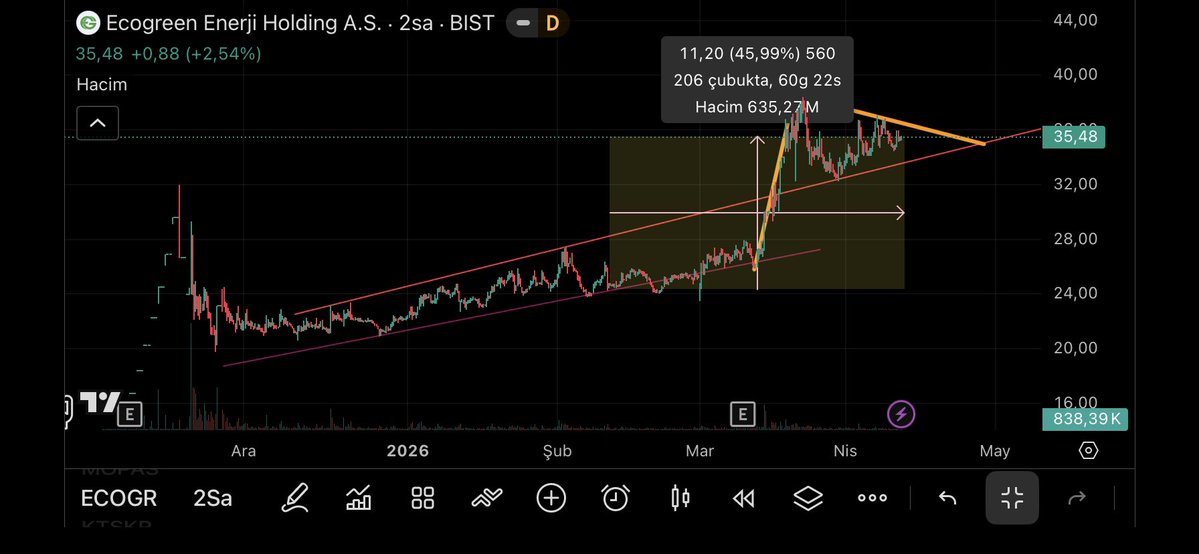
Task: Exit fullscreen with the collapse-arrows button
Action: click(1012, 498)
